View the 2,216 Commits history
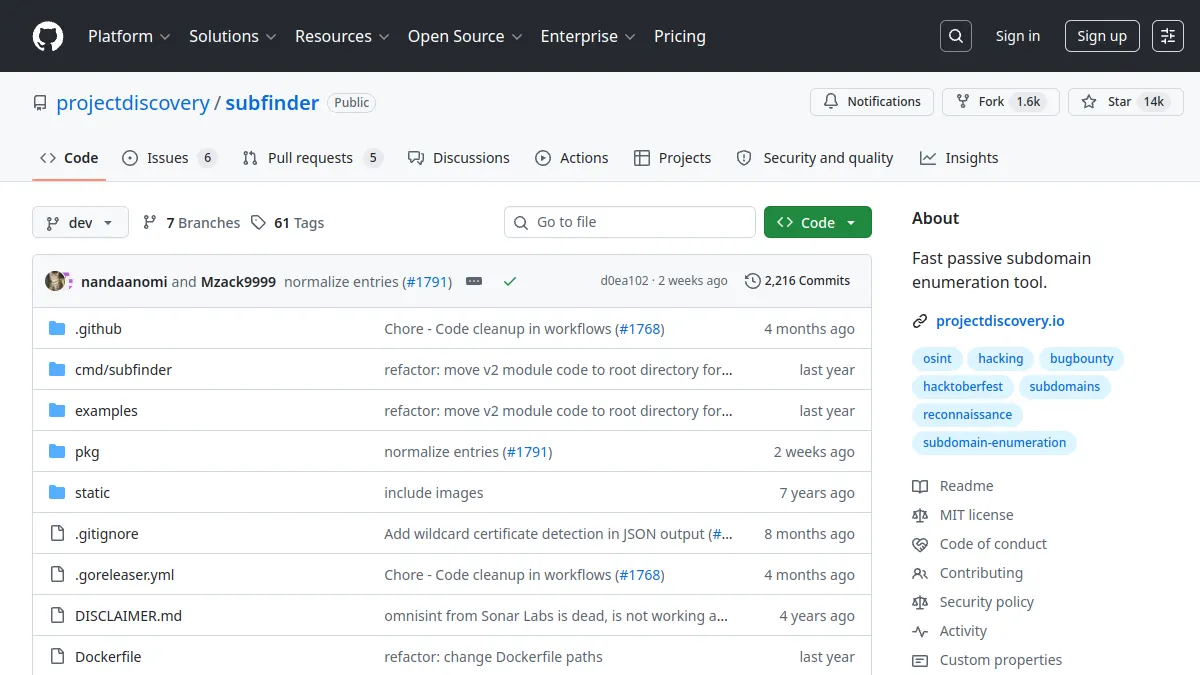This screenshot has width=1200, height=675. pos(798,281)
